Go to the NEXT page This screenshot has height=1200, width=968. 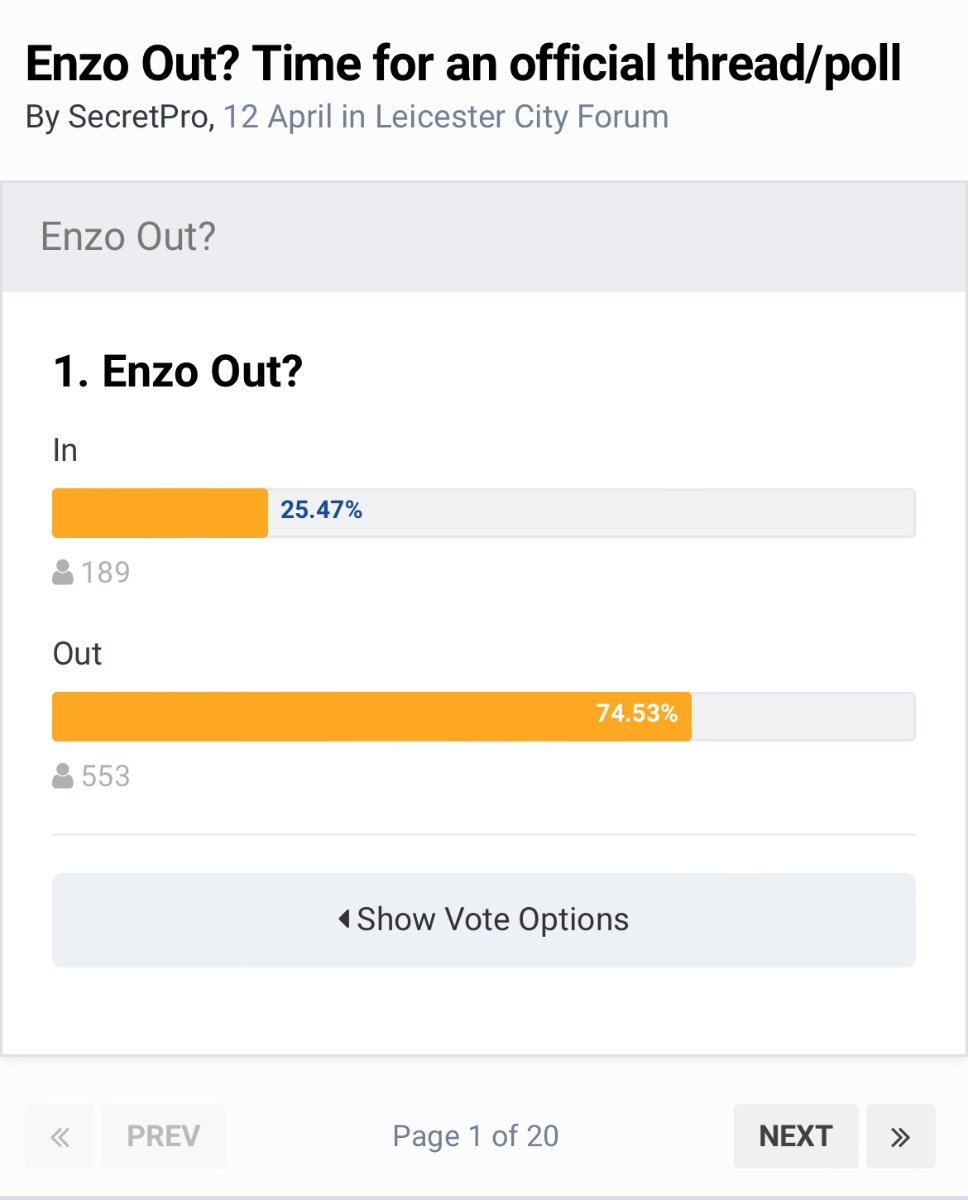coord(796,1136)
